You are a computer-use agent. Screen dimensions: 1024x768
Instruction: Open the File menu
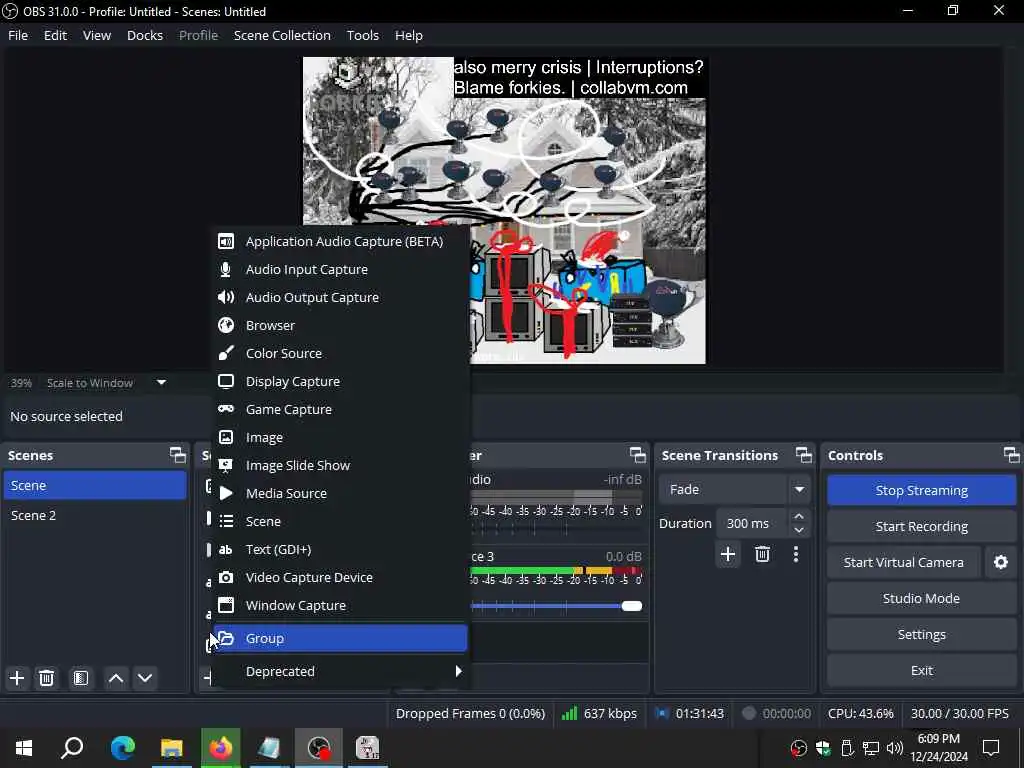[x=18, y=35]
